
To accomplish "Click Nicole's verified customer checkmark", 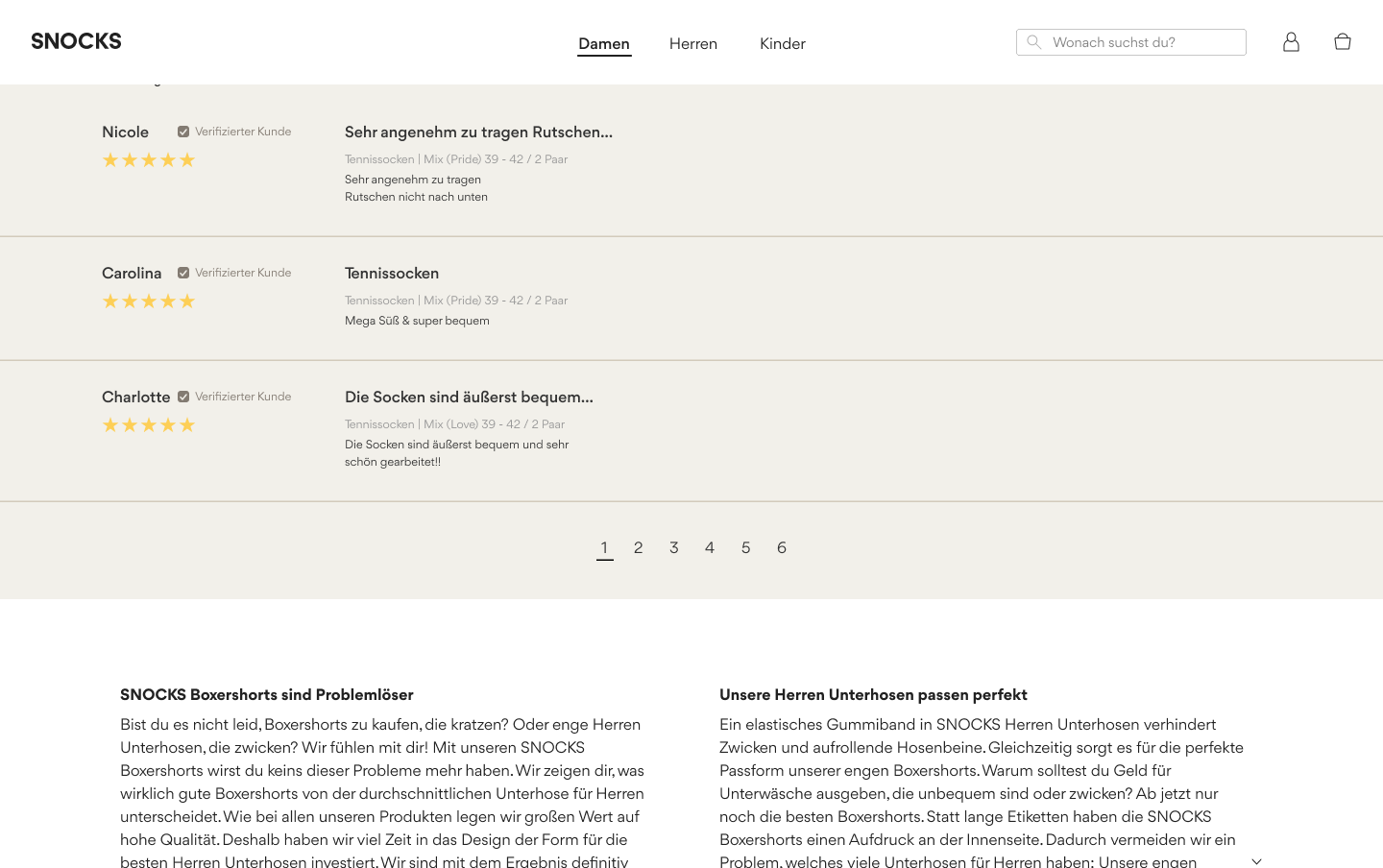I will (x=183, y=132).
